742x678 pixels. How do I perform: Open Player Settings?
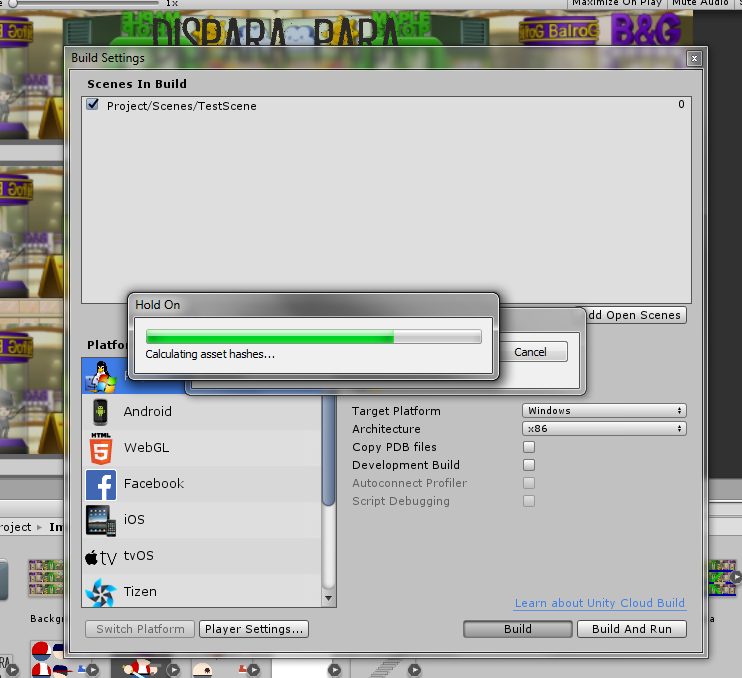254,629
